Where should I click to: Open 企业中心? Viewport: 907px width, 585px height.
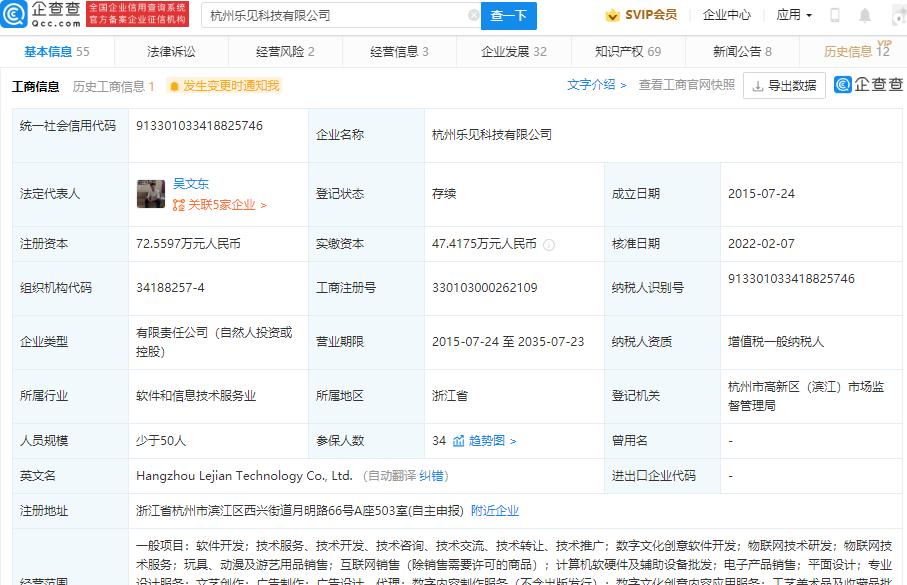727,15
